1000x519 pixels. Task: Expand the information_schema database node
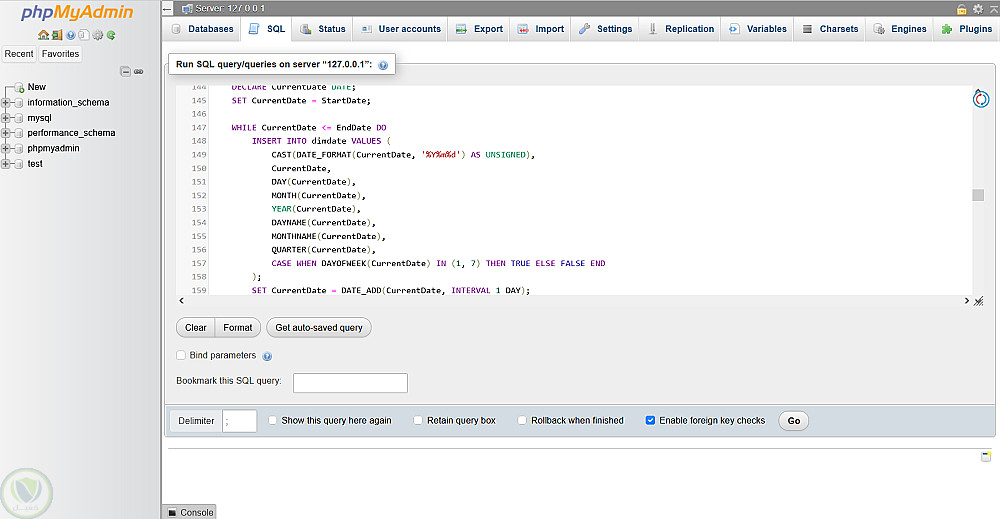point(6,103)
